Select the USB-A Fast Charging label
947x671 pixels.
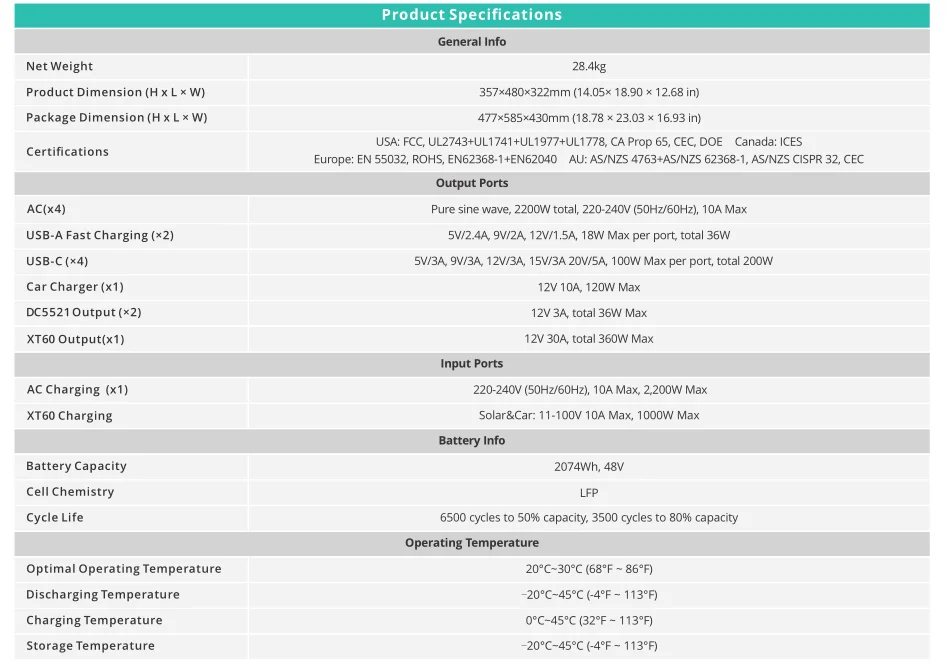point(100,236)
